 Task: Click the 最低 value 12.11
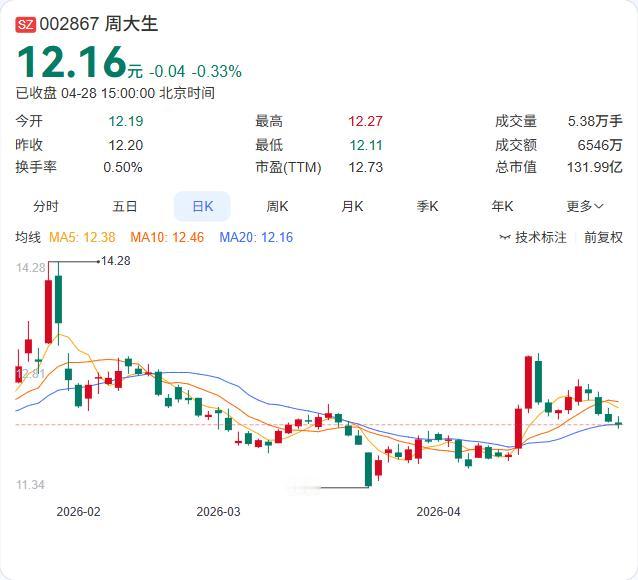point(366,145)
